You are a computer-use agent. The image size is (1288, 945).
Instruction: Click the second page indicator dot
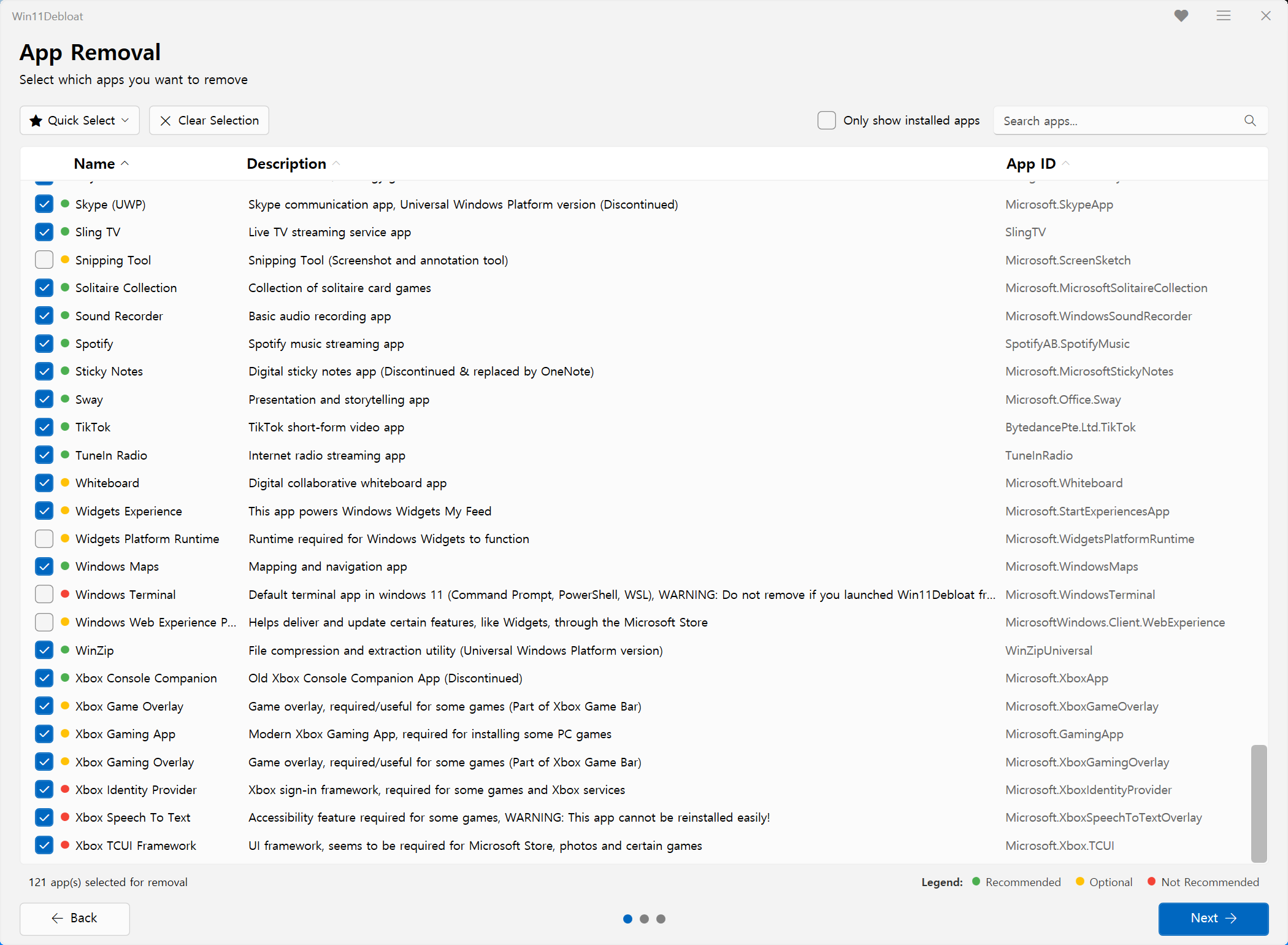point(644,919)
